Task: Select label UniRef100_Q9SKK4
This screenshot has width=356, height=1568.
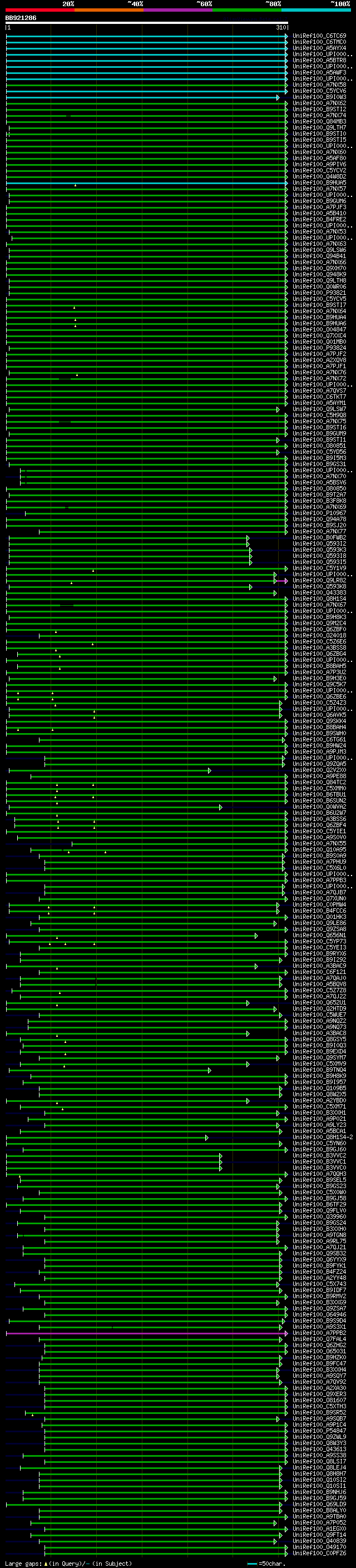Action: pos(319,721)
